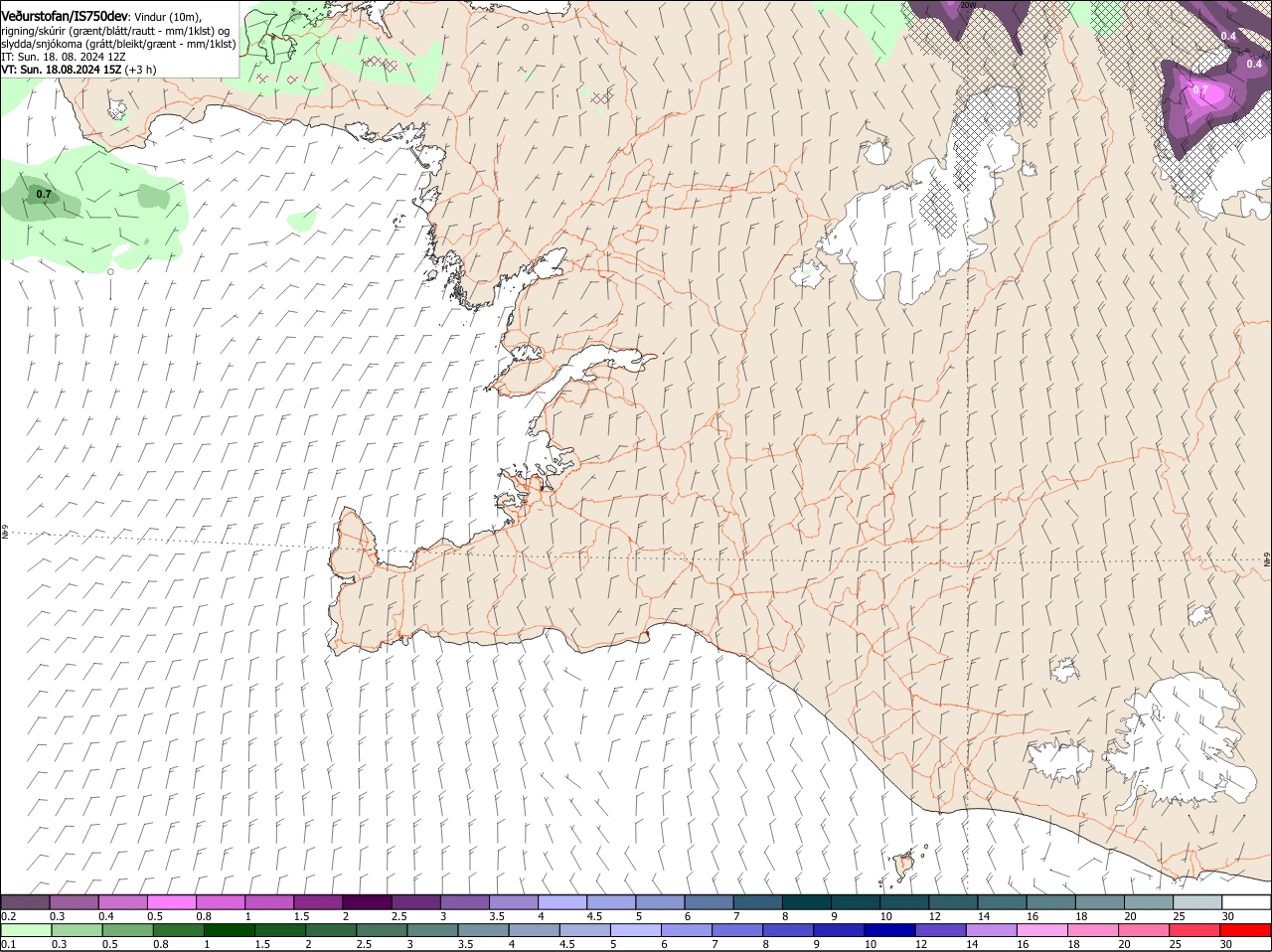Image resolution: width=1272 pixels, height=952 pixels.
Task: Select the lower-row green swatch starting at 0.5
Action: [x=127, y=930]
